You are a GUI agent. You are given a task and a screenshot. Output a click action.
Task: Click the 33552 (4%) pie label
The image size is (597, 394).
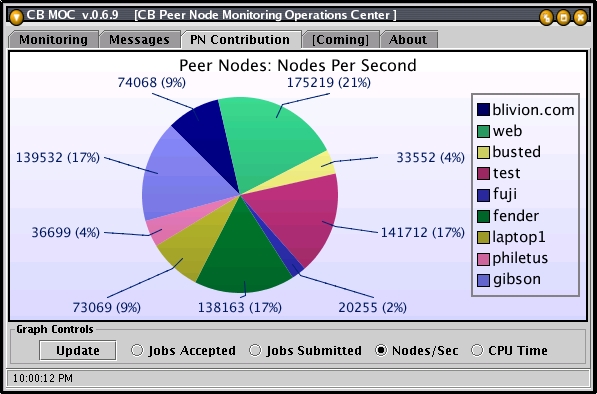[x=431, y=158]
